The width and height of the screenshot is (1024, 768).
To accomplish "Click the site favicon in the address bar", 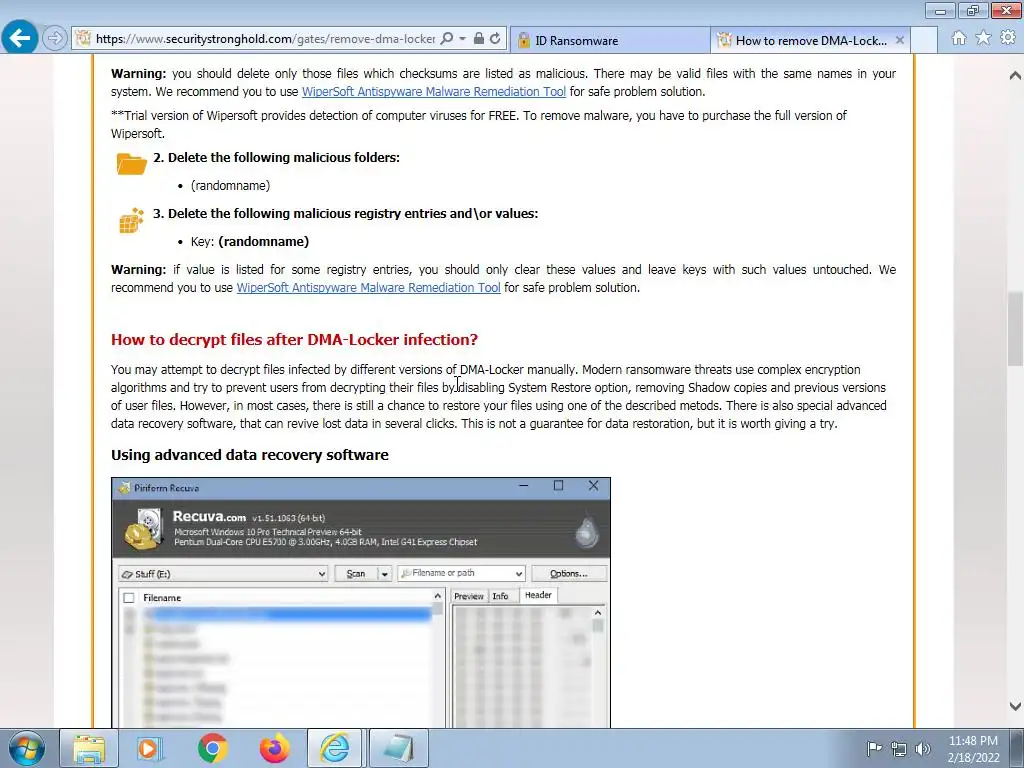I will 83,39.
